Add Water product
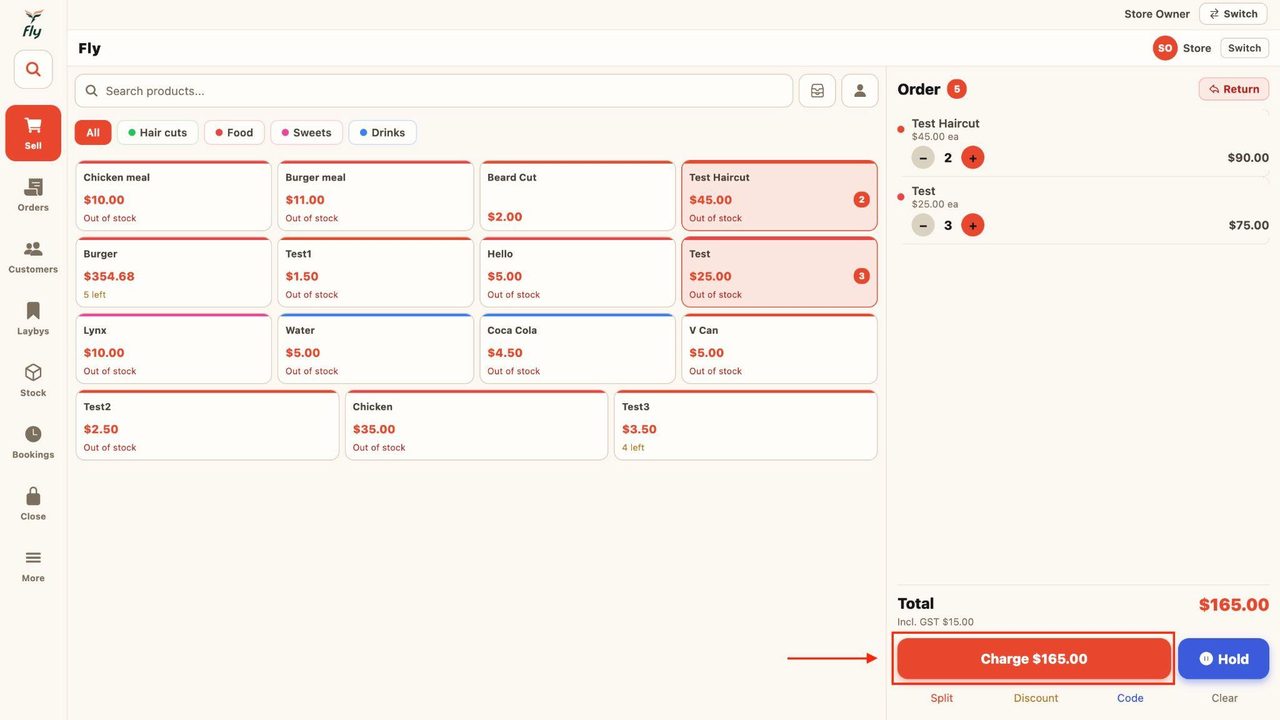This screenshot has height=720, width=1280. [376, 349]
